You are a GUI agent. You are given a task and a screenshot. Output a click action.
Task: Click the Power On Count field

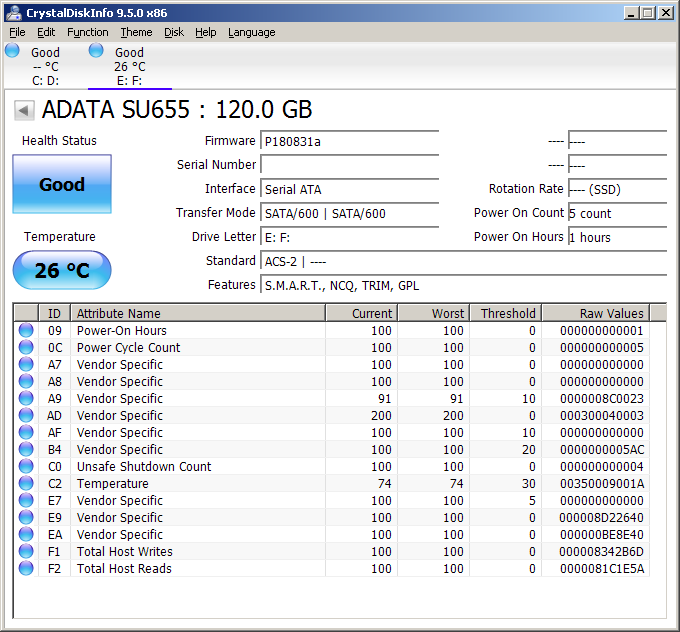coord(618,213)
